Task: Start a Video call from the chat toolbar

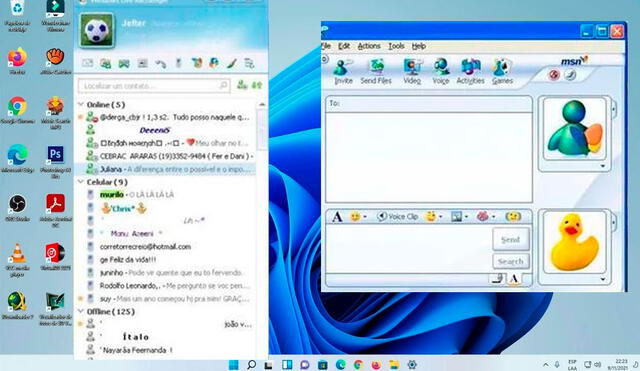Action: coord(412,71)
